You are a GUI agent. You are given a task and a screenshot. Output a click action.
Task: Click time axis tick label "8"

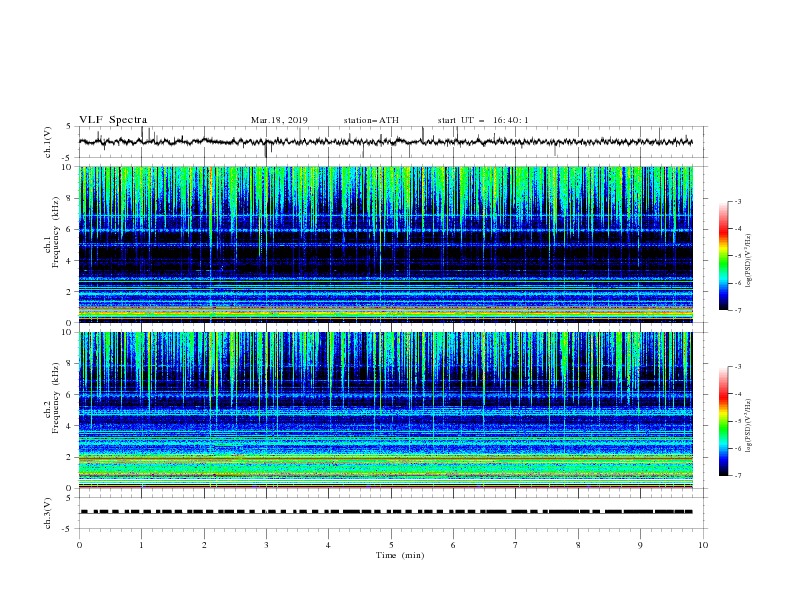click(578, 545)
